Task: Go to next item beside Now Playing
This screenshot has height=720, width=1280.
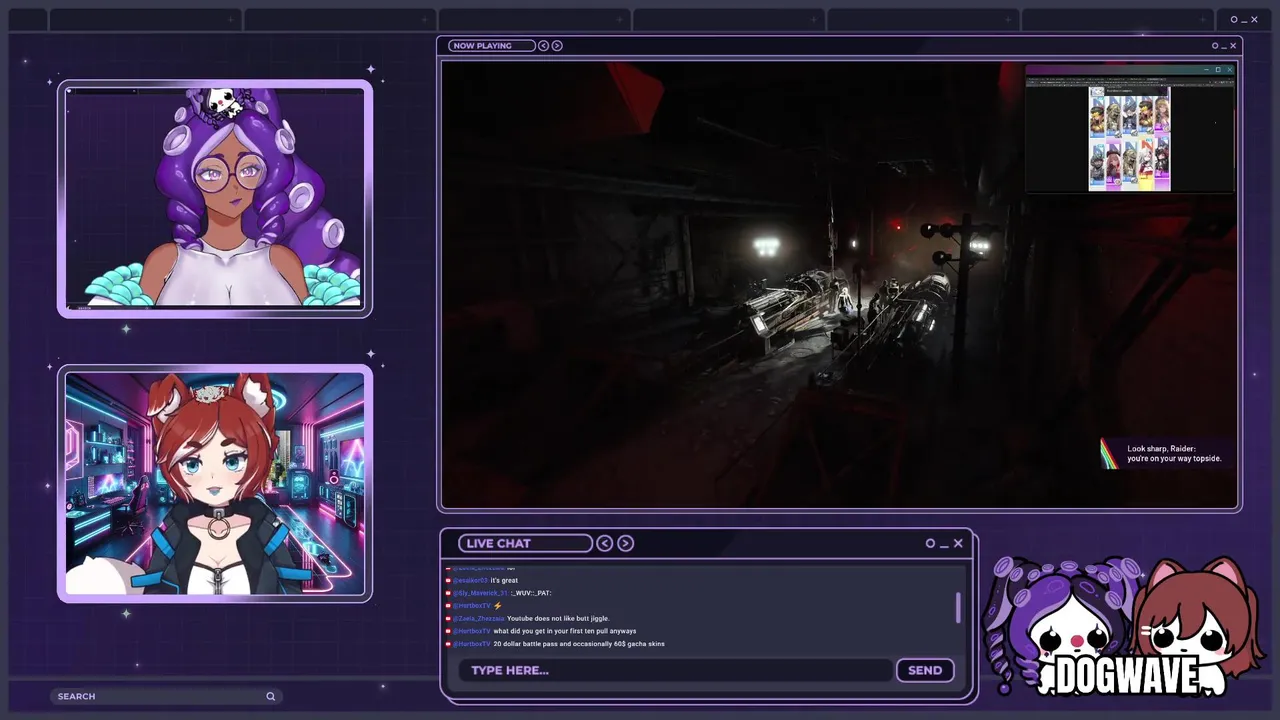Action: pyautogui.click(x=557, y=45)
